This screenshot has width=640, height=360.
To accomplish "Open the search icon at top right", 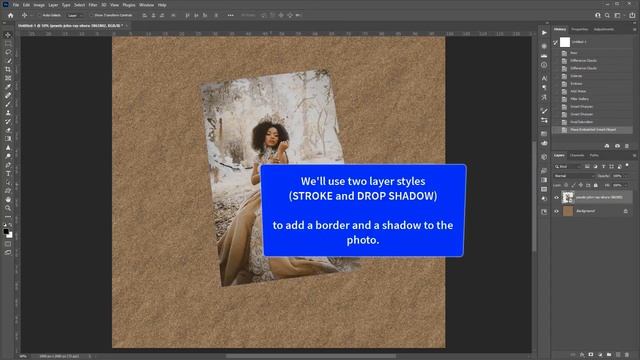I will pyautogui.click(x=607, y=15).
